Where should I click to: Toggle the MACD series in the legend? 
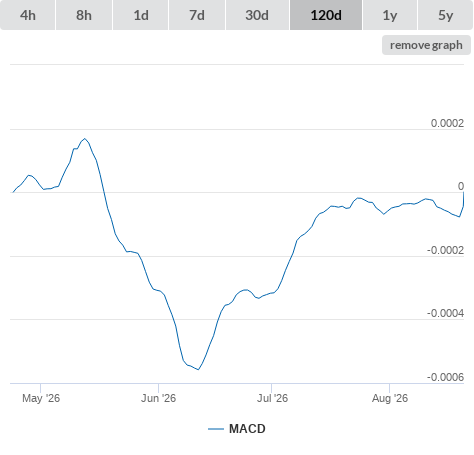click(247, 429)
